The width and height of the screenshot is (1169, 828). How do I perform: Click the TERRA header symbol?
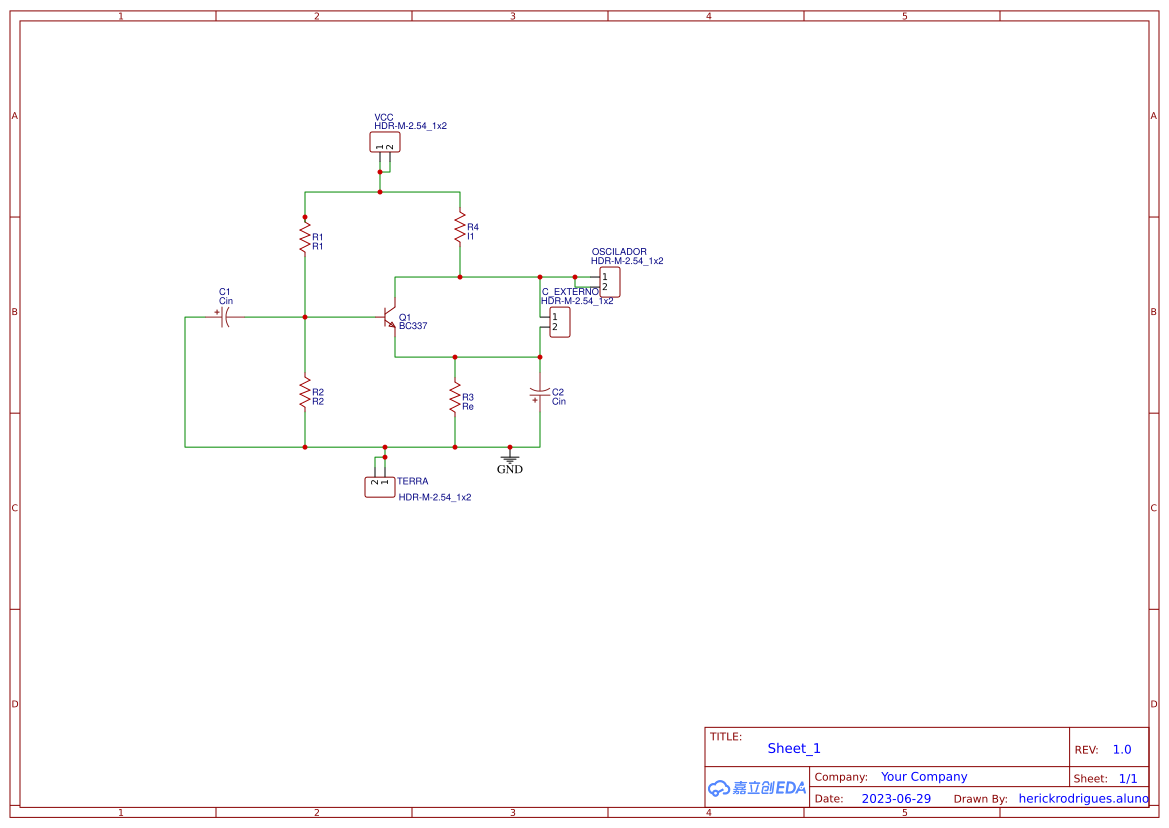(380, 486)
